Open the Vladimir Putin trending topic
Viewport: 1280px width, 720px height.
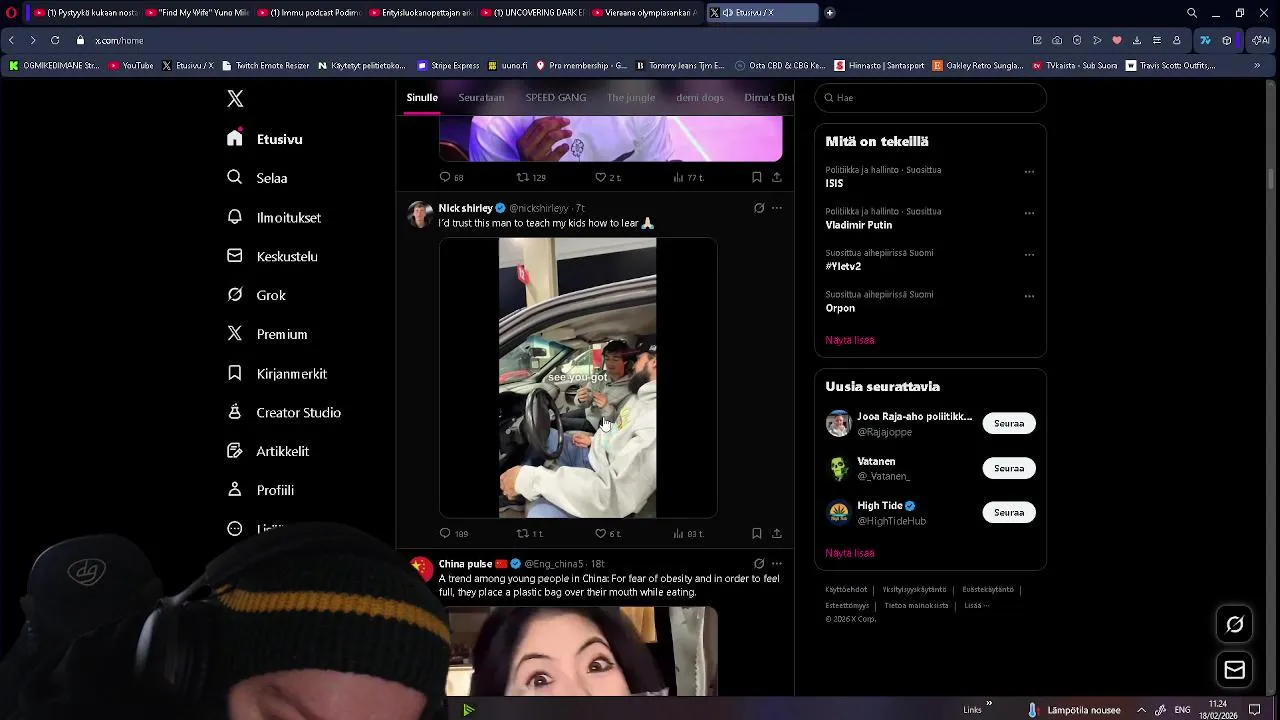click(859, 225)
